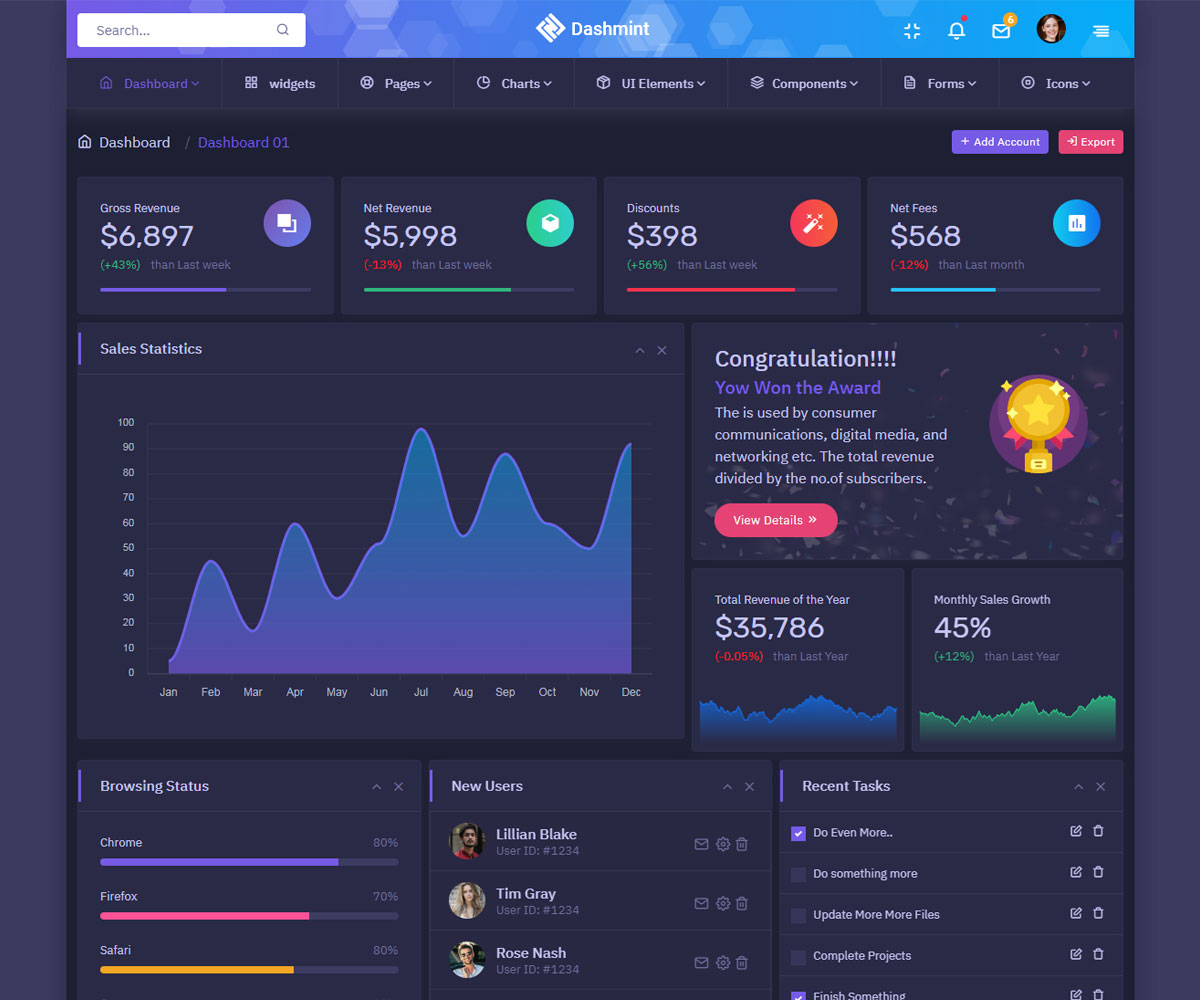Check the 'Do something more' checkbox
Image resolution: width=1200 pixels, height=1000 pixels.
[x=798, y=874]
